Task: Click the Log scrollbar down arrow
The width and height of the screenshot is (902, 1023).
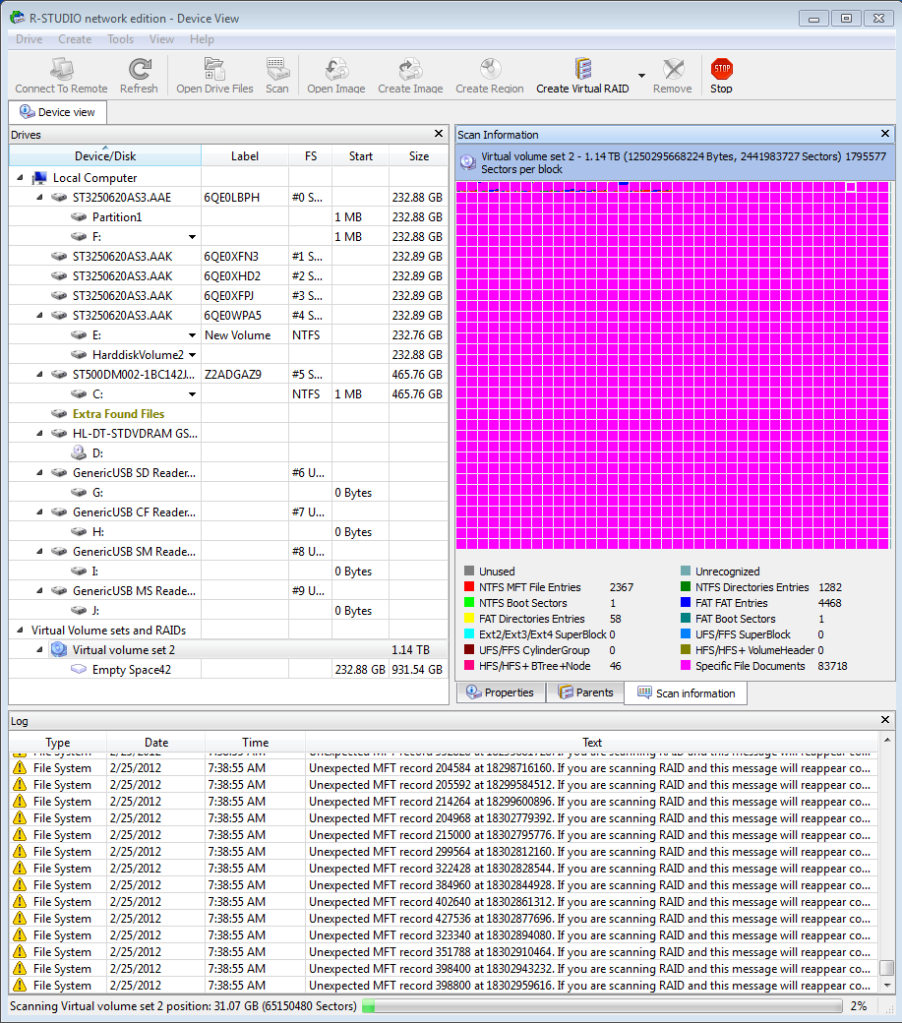Action: click(x=886, y=986)
